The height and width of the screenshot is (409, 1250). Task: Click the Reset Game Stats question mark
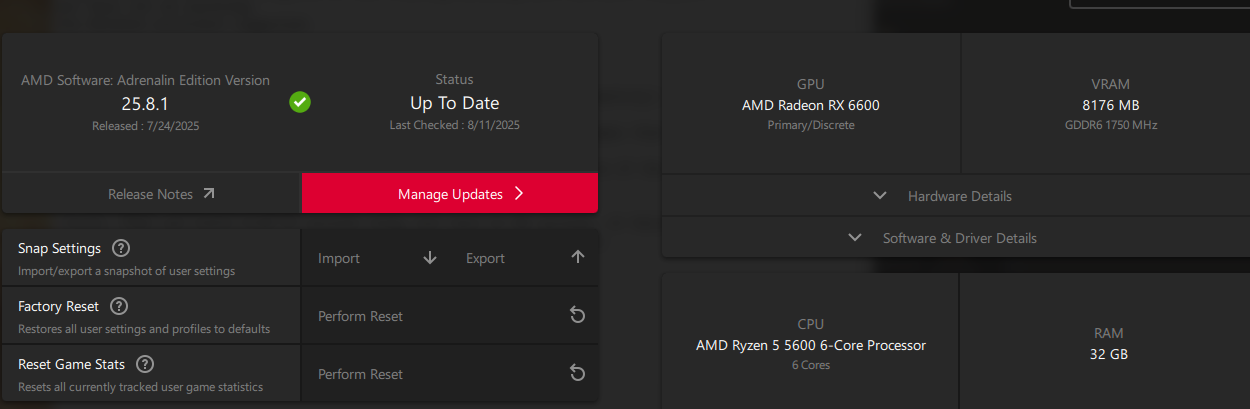click(x=145, y=364)
